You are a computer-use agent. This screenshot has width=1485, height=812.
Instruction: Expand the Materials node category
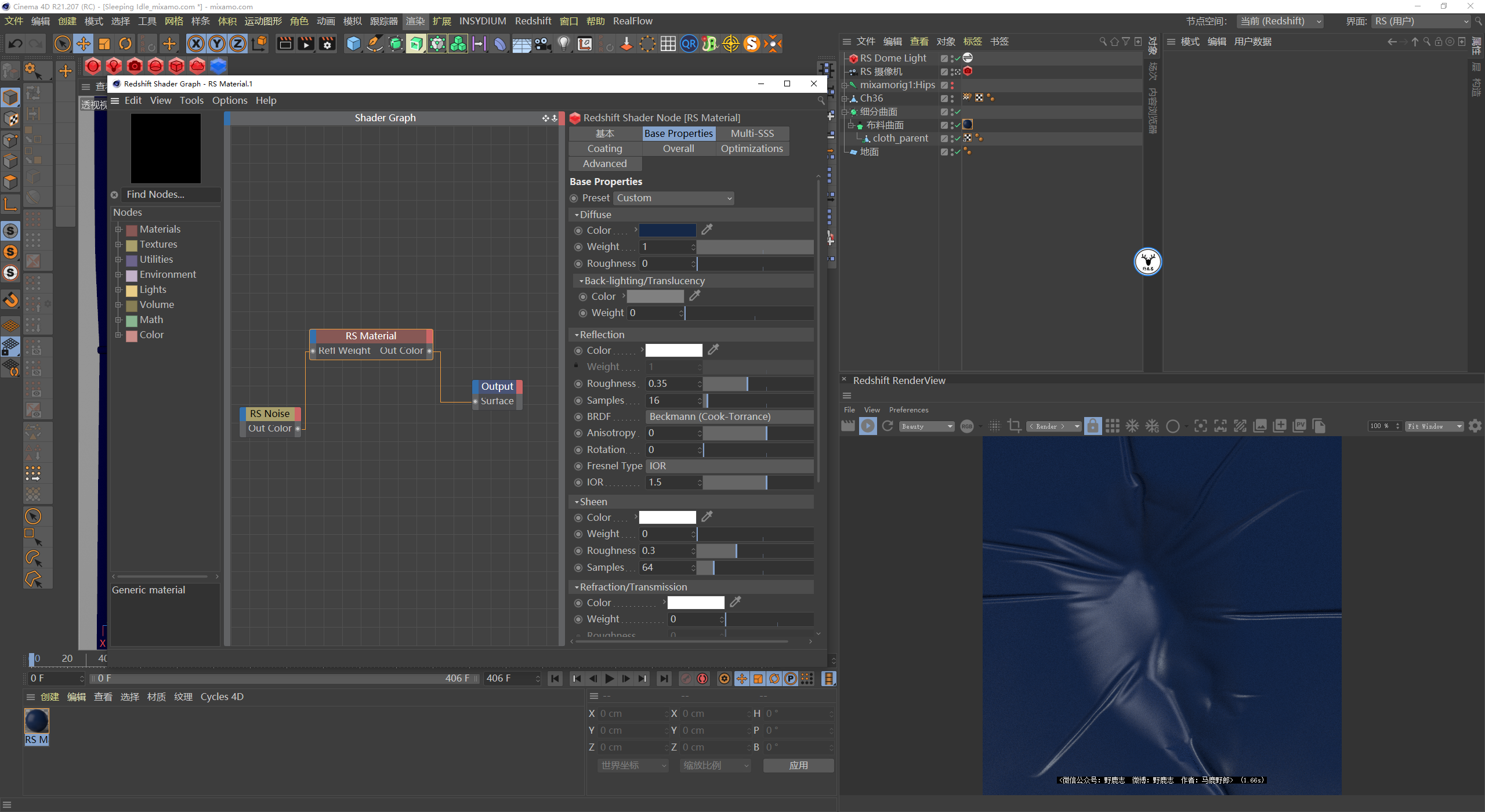coord(118,230)
